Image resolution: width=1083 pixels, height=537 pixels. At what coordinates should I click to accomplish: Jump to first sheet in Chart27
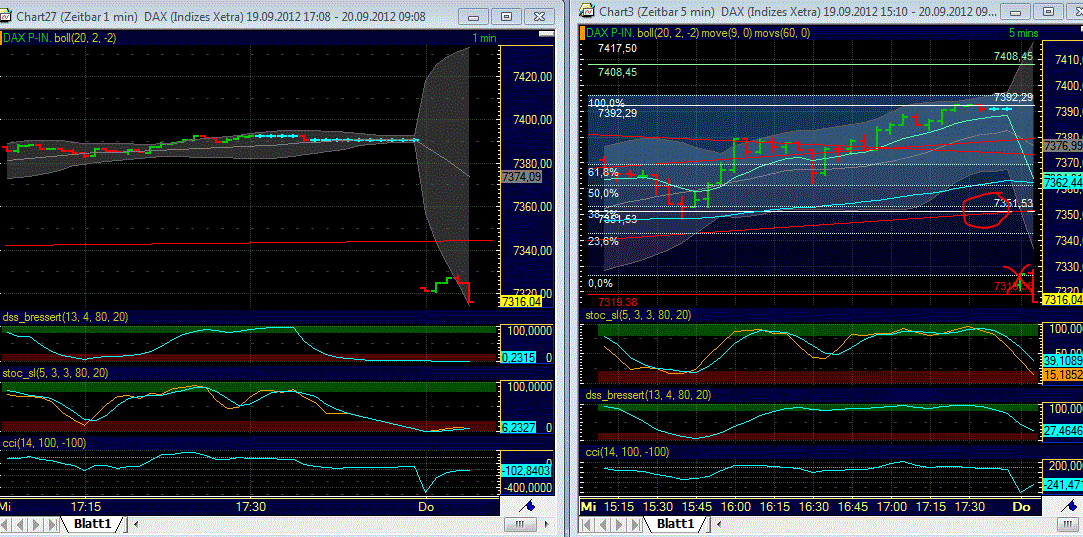click(x=6, y=523)
